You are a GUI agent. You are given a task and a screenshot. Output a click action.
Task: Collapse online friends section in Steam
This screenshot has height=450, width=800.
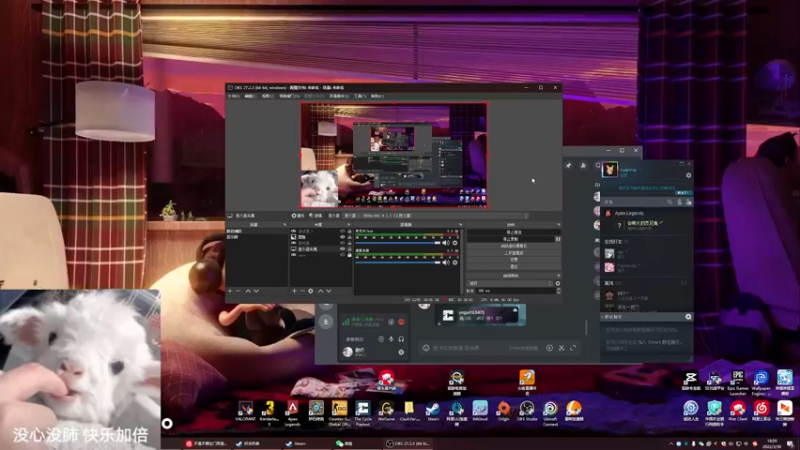click(x=617, y=242)
